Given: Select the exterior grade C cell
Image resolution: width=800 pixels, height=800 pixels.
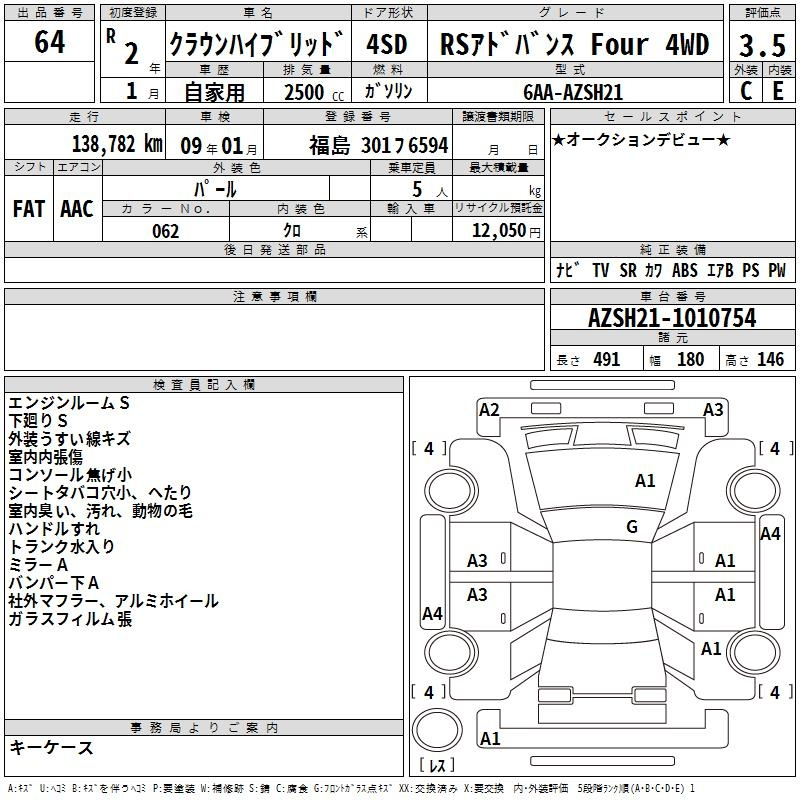Looking at the screenshot, I should tap(745, 91).
